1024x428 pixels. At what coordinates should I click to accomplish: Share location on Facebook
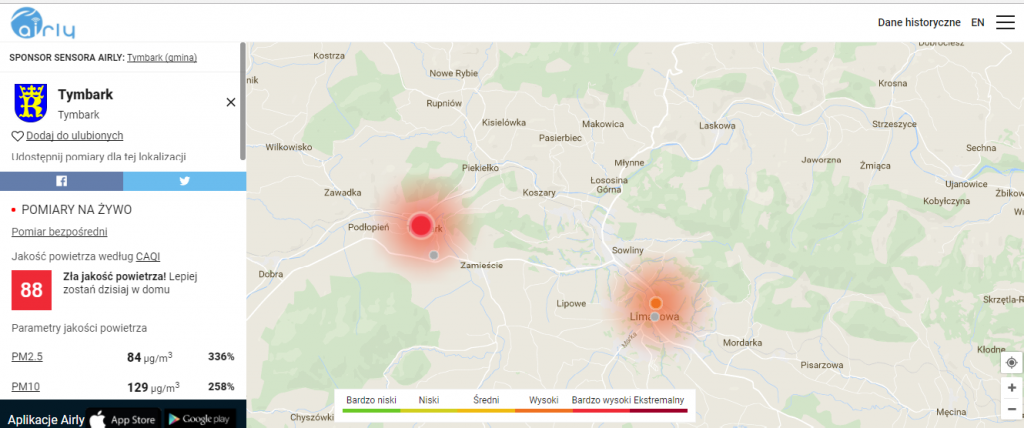pyautogui.click(x=61, y=181)
